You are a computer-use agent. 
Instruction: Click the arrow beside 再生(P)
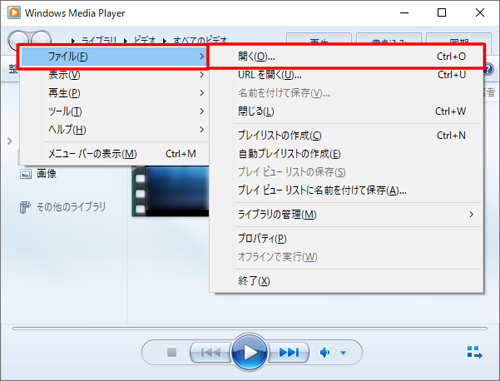[x=202, y=93]
